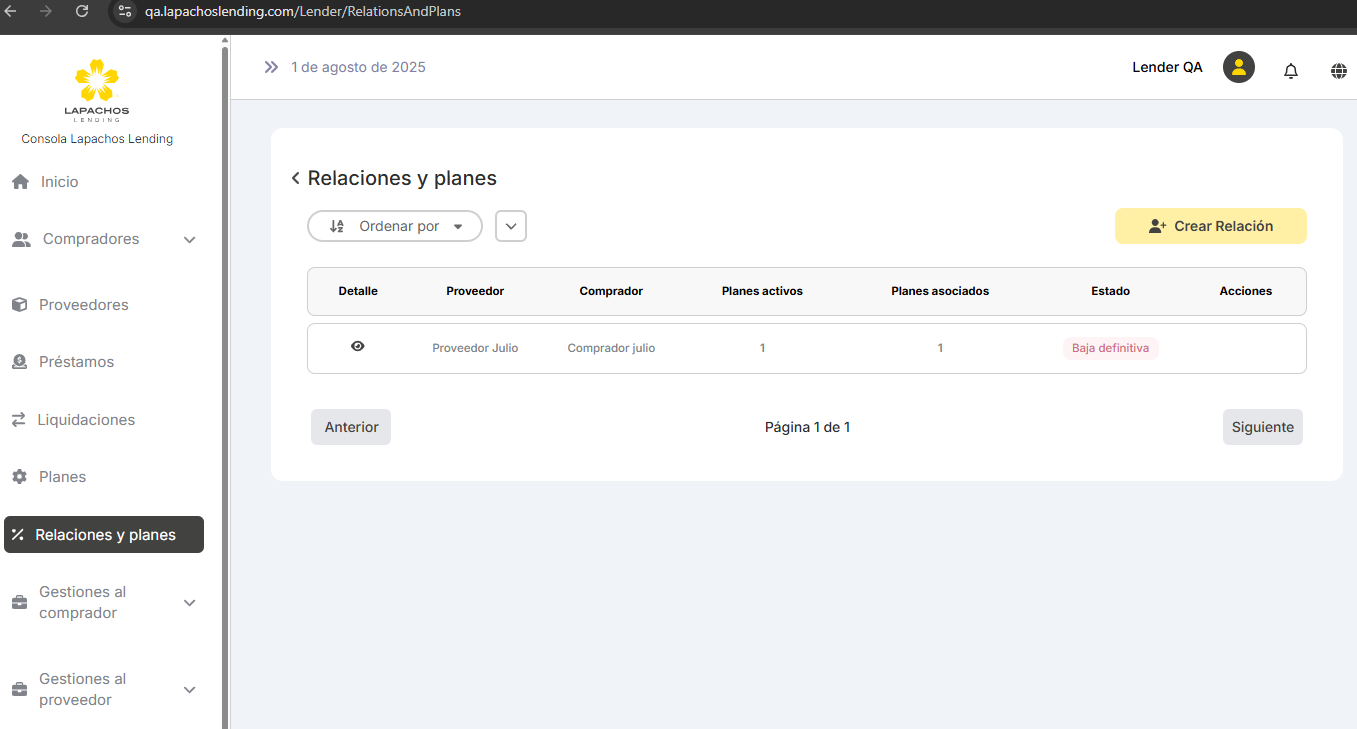The height and width of the screenshot is (729, 1357).
Task: Click the chevron box next to Ordenar por
Action: pos(511,226)
